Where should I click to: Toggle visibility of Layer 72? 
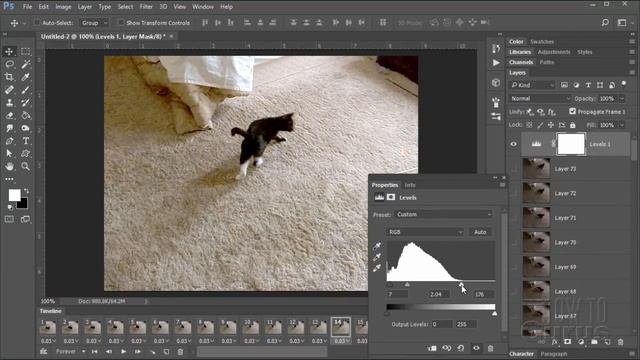[x=513, y=193]
